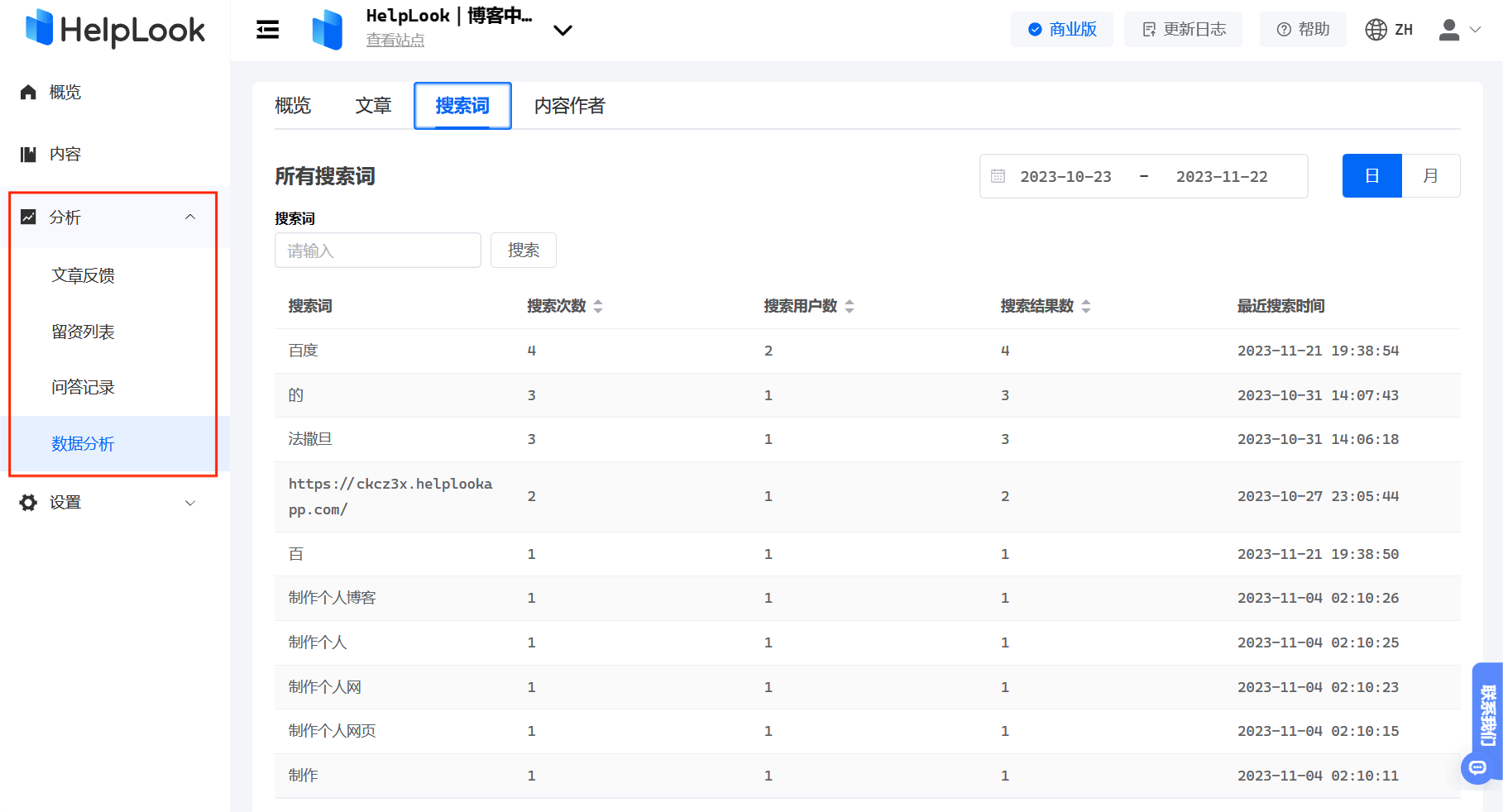The image size is (1503, 812).
Task: Click the calendar icon in date range
Action: point(998,176)
